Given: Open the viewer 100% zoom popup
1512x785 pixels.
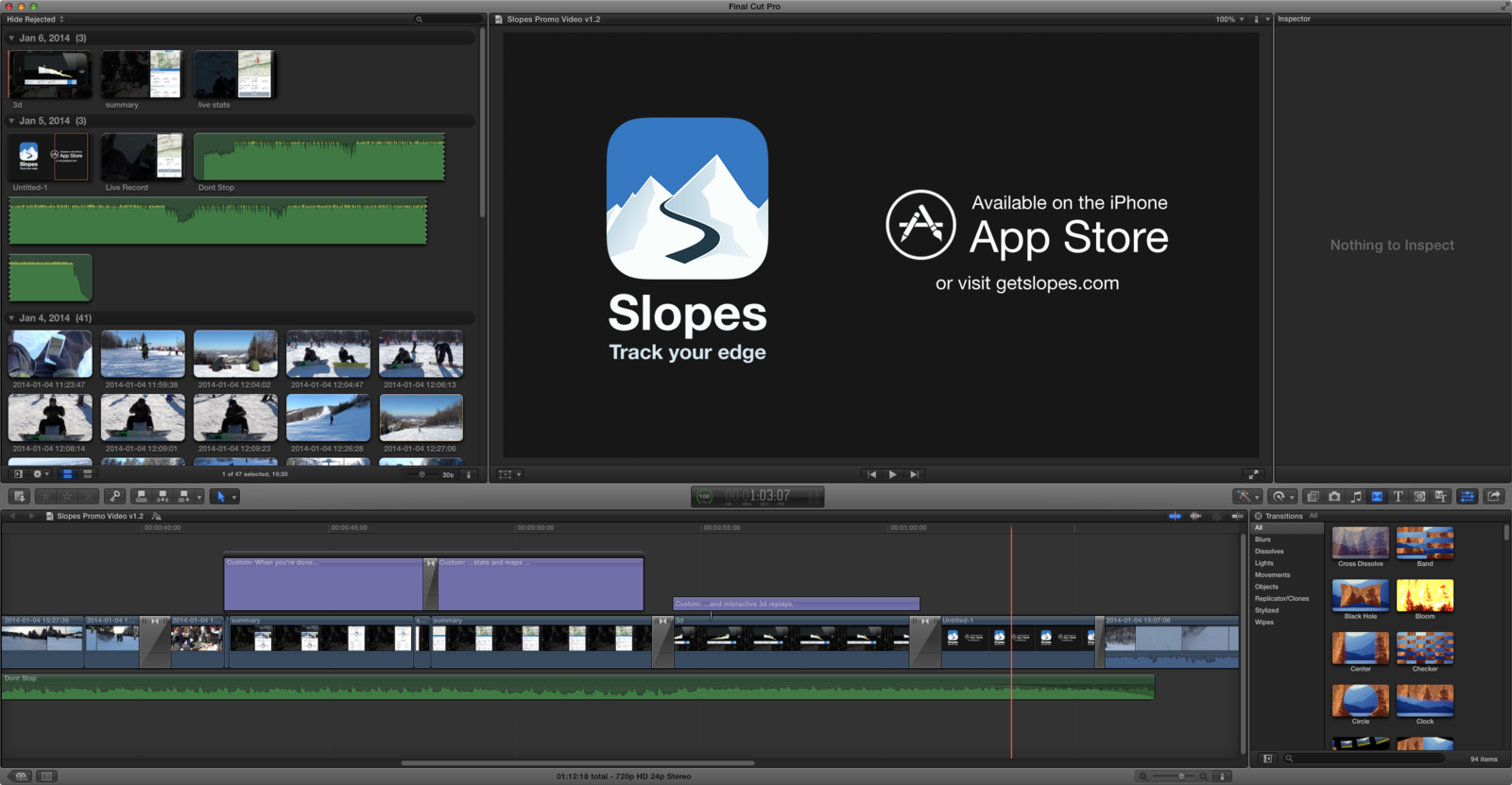Looking at the screenshot, I should click(1229, 19).
